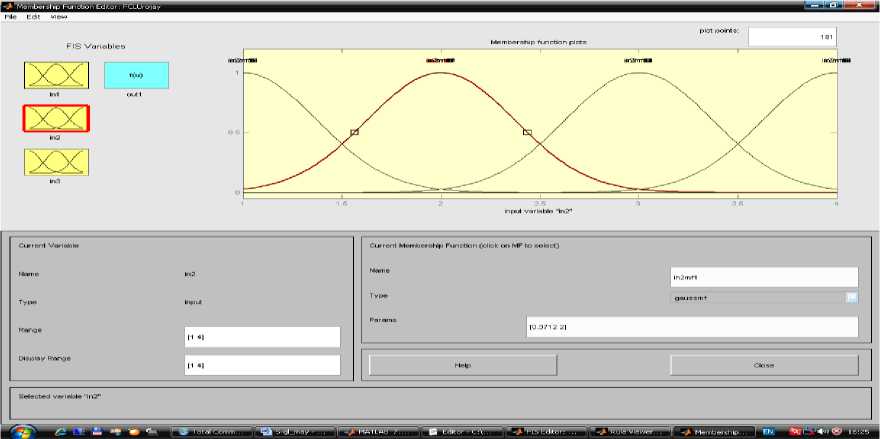Click the Help button

coord(462,365)
